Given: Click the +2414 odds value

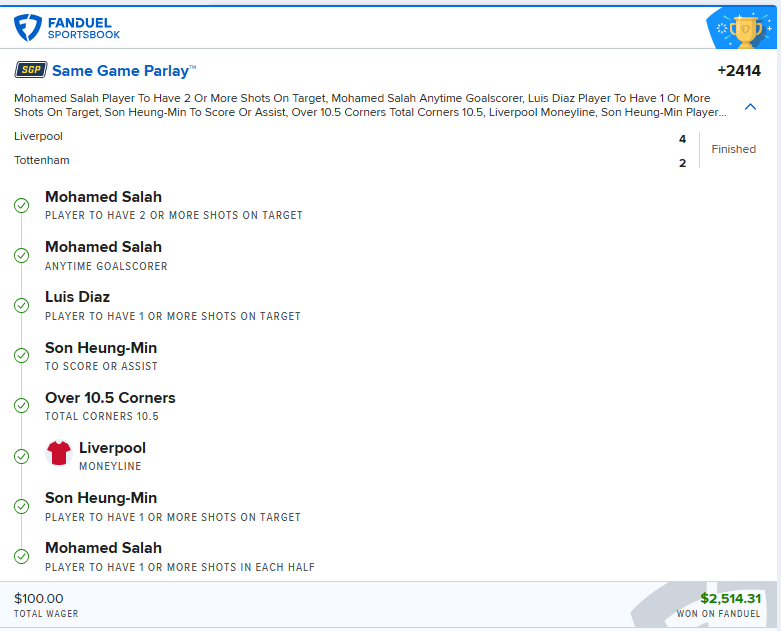Looking at the screenshot, I should [x=739, y=71].
